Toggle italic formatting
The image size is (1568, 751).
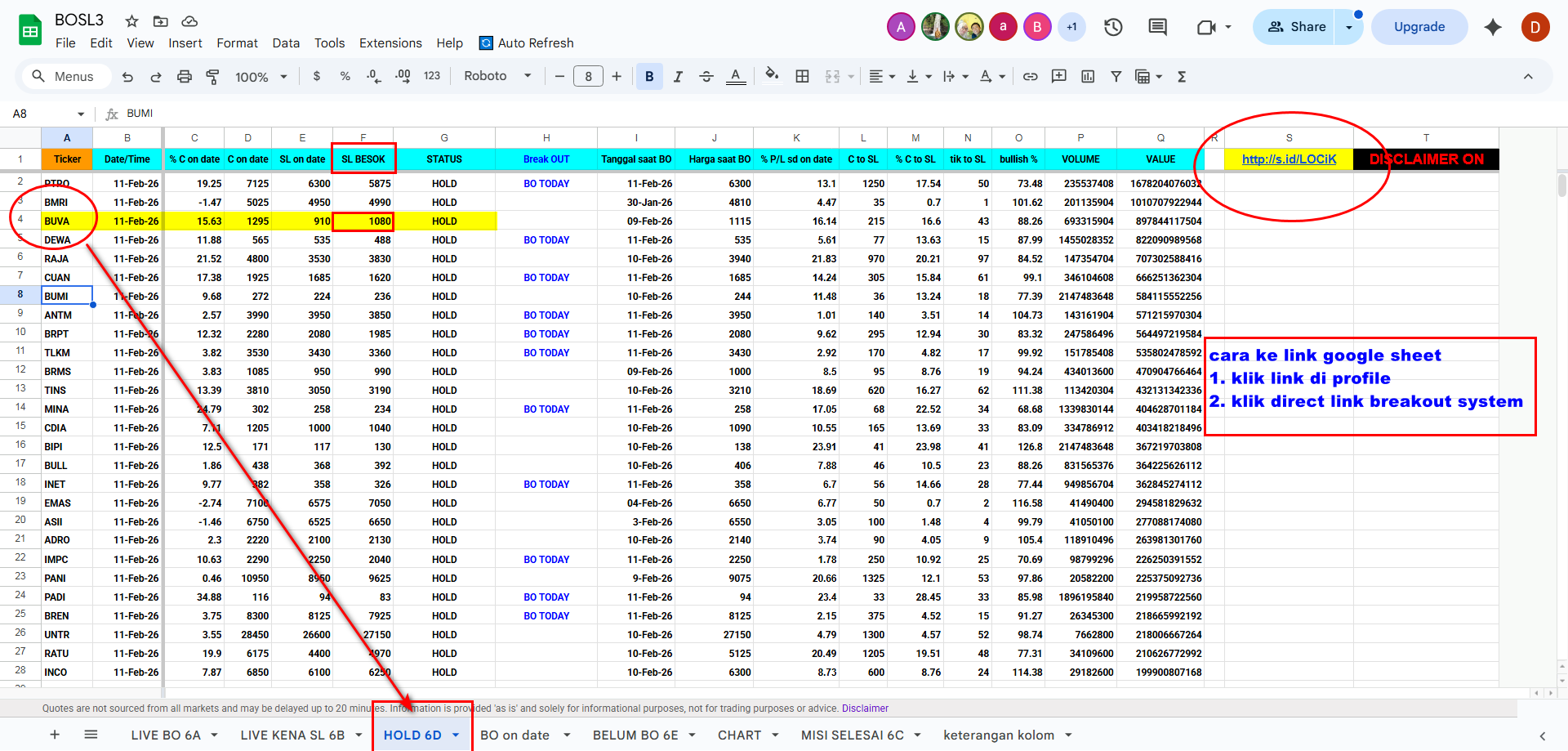(x=678, y=77)
